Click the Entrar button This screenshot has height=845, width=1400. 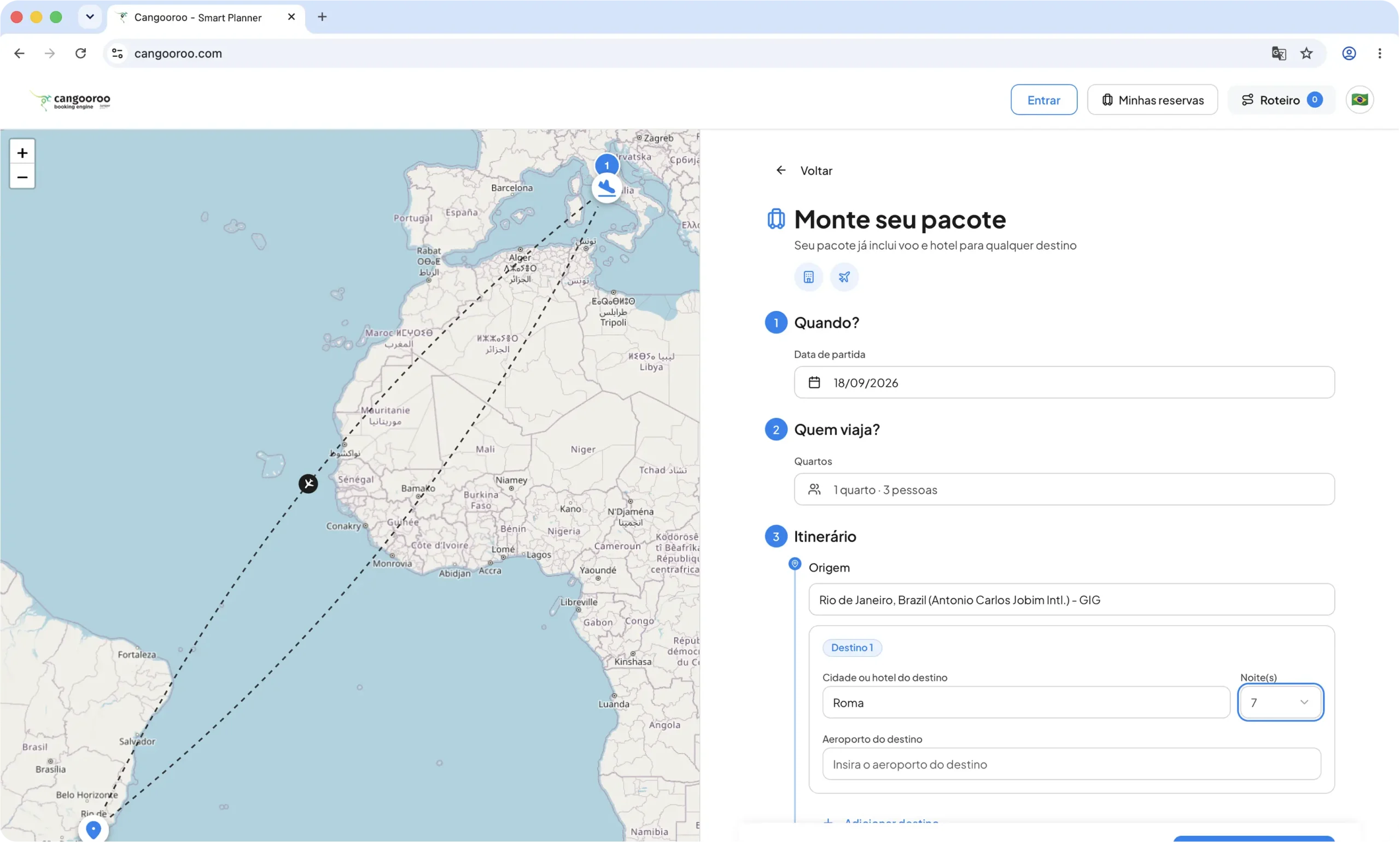[1044, 100]
